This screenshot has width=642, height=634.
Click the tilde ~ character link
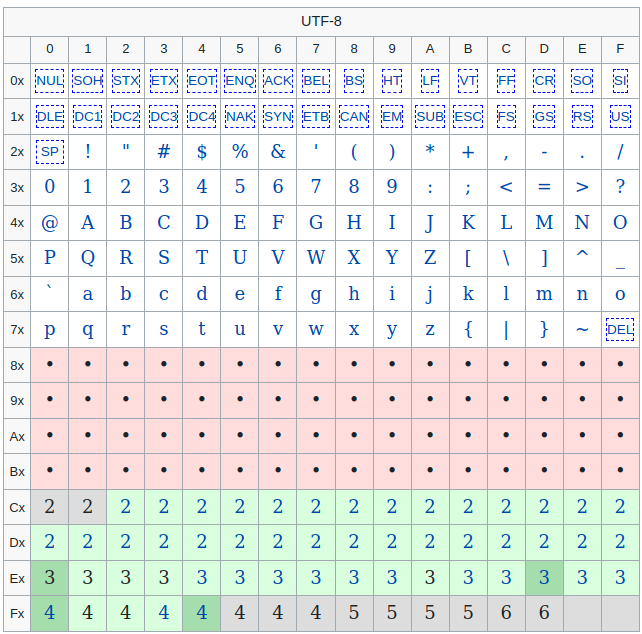582,329
